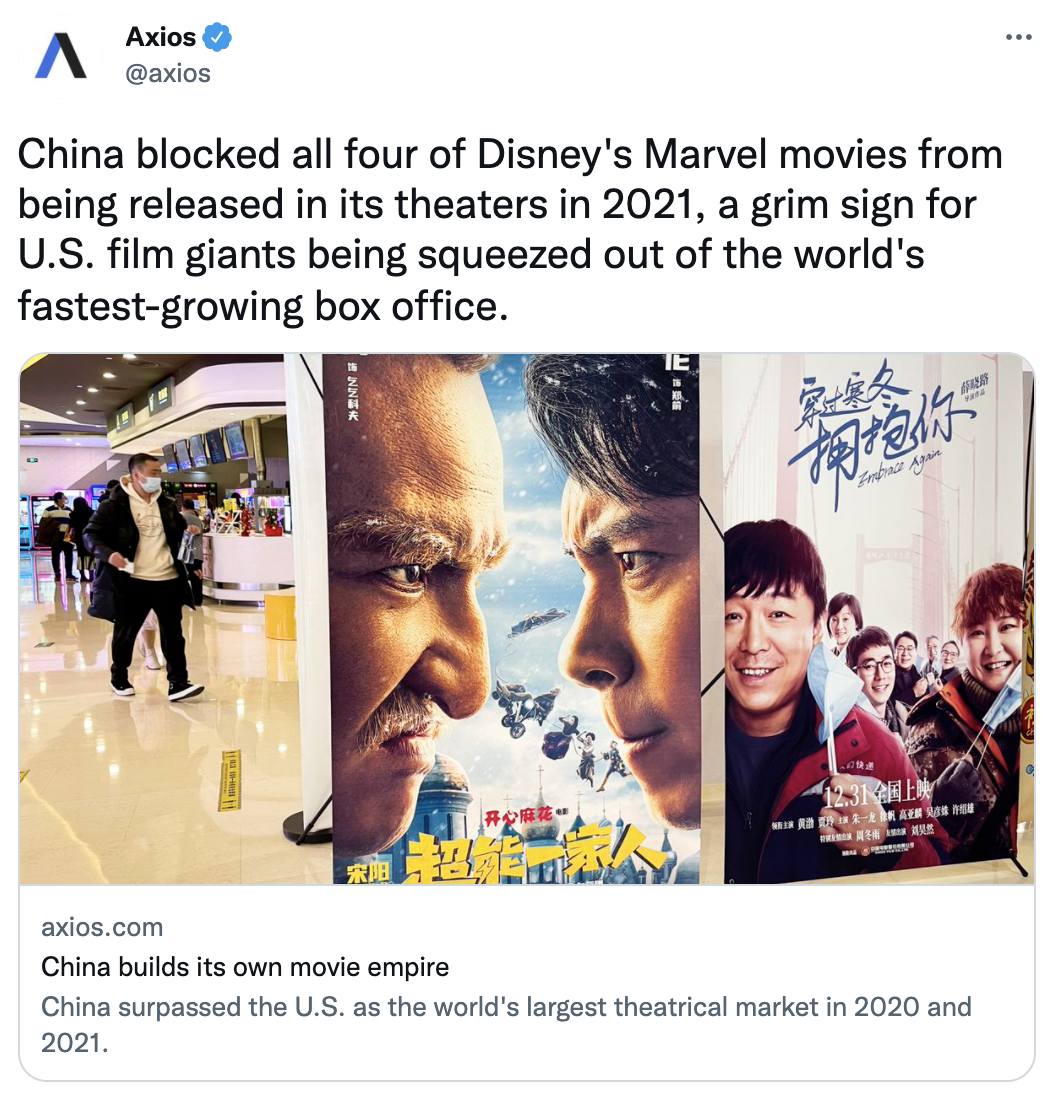Click the yellow floor caution sticker in lobby

231,780
